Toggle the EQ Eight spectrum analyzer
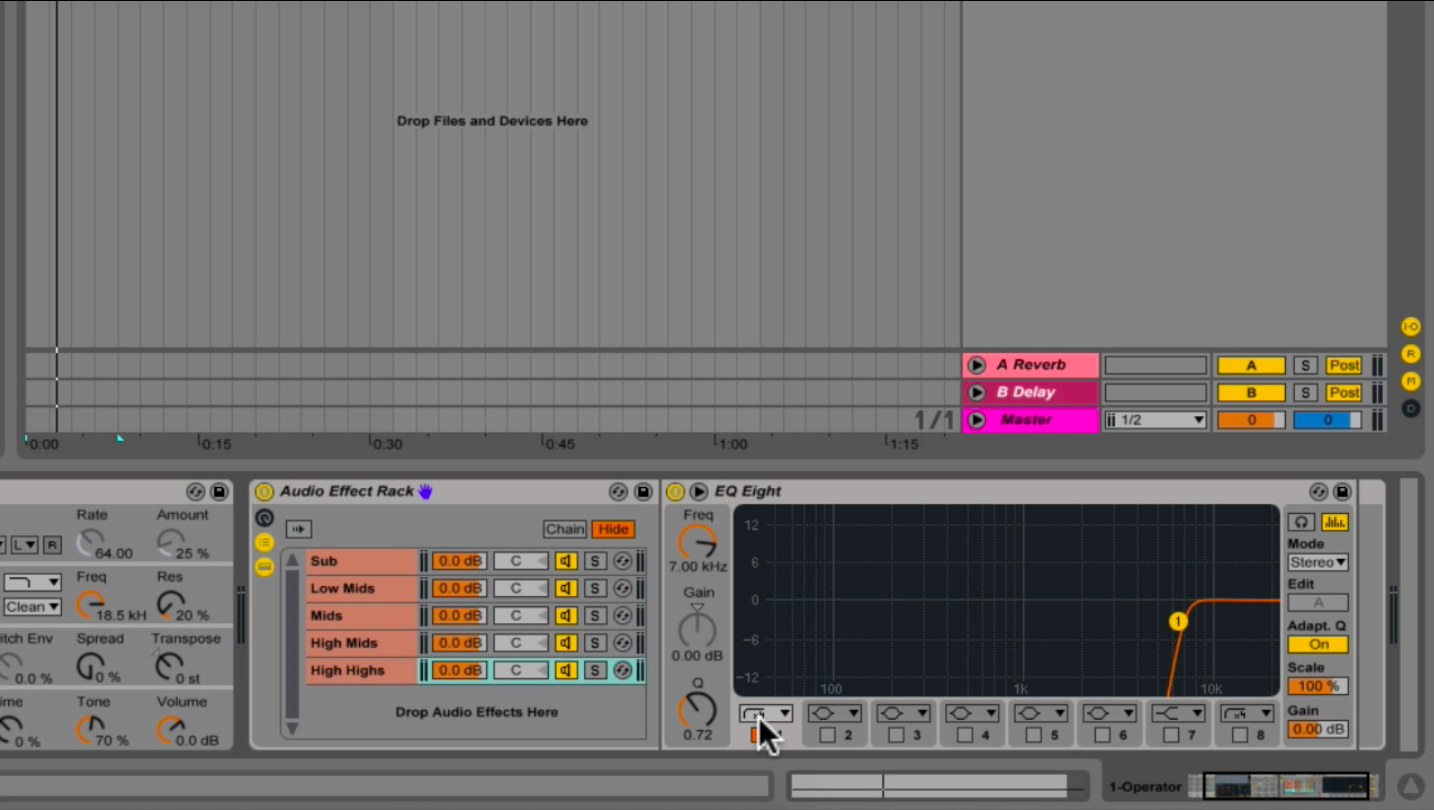 [x=1334, y=522]
